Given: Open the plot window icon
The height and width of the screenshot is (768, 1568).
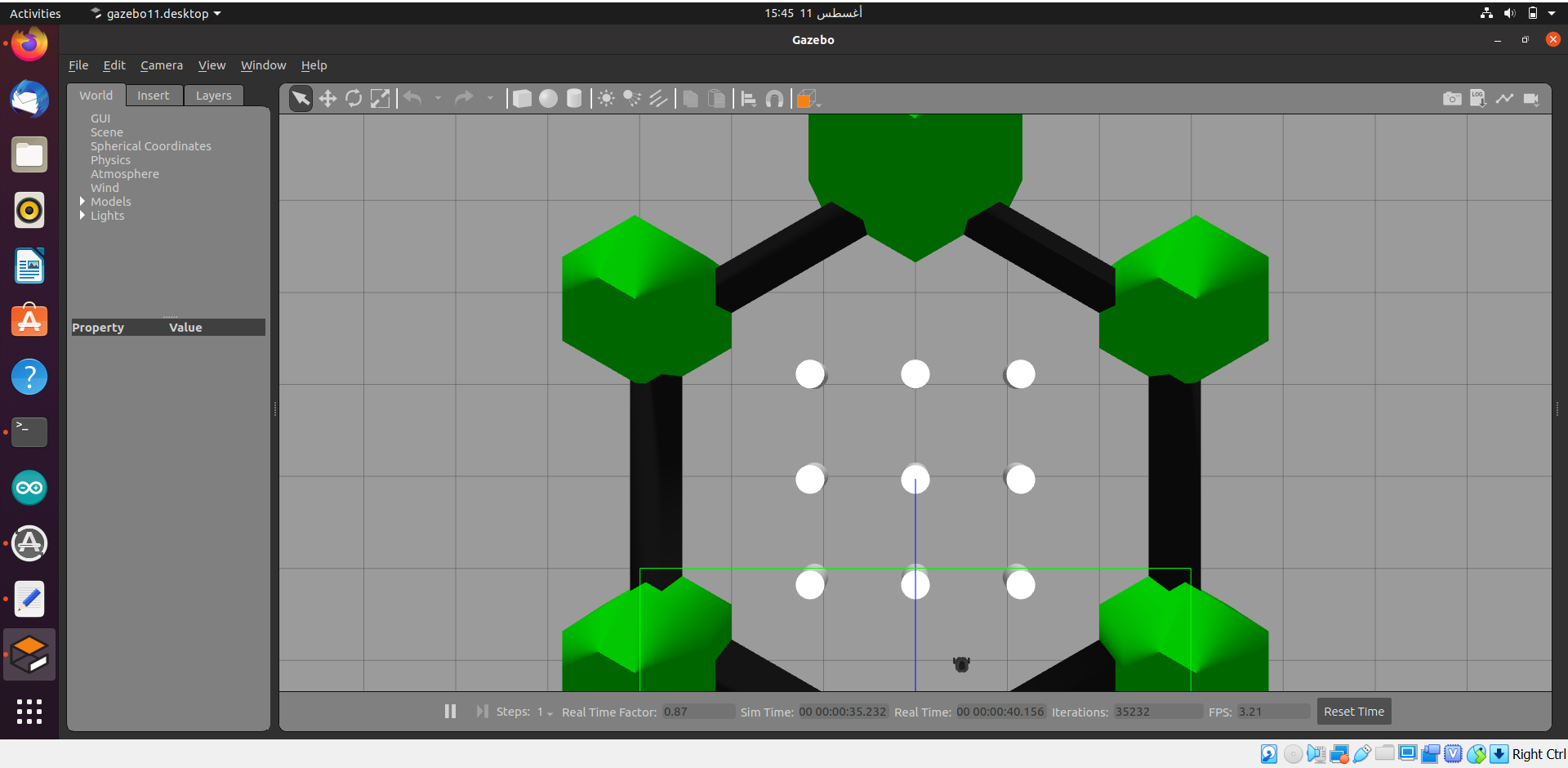Looking at the screenshot, I should [x=1506, y=98].
